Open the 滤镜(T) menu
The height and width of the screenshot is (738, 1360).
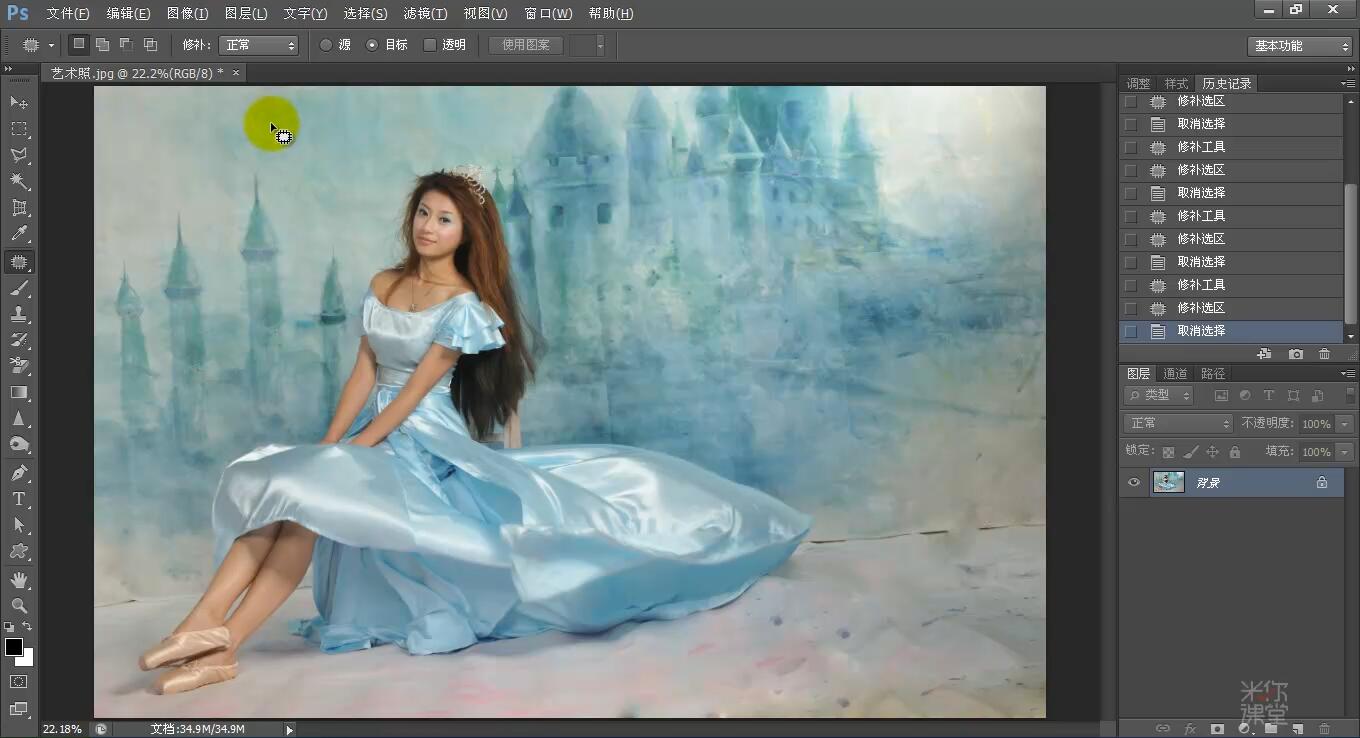425,13
